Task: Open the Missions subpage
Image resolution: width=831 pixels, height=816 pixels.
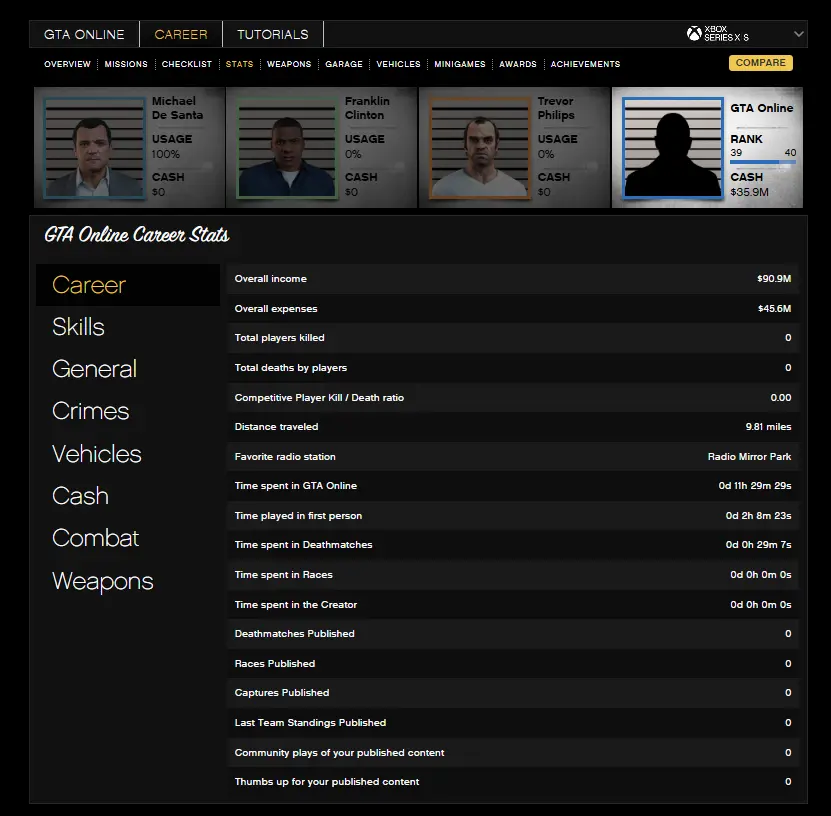Action: (x=126, y=64)
